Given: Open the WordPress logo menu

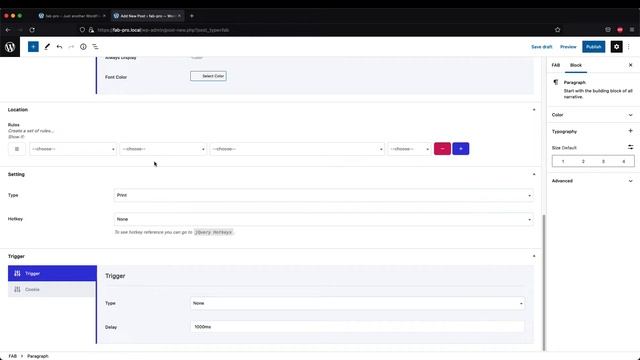Looking at the screenshot, I should click(10, 47).
